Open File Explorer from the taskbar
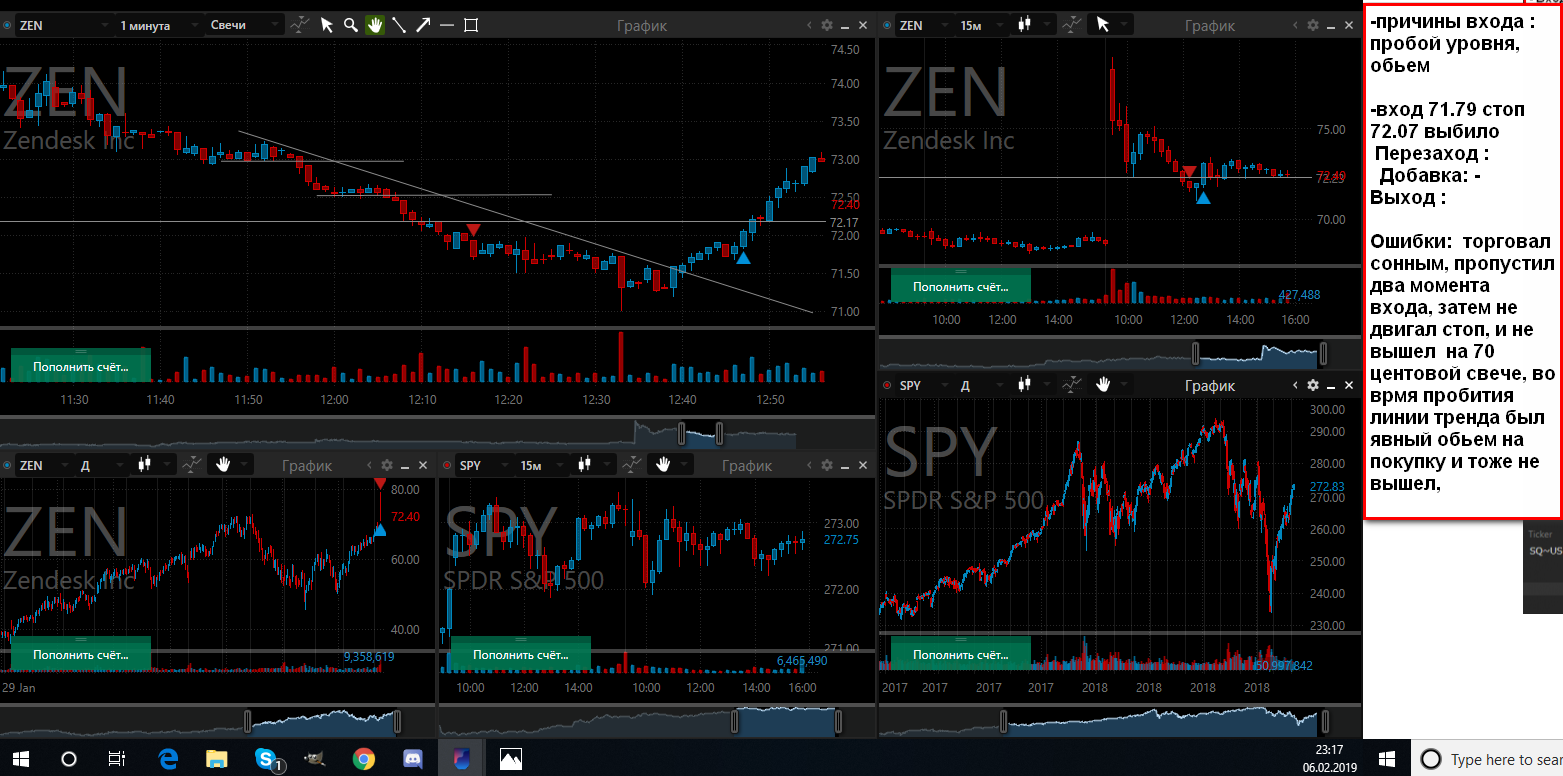The image size is (1563, 776). pyautogui.click(x=217, y=759)
